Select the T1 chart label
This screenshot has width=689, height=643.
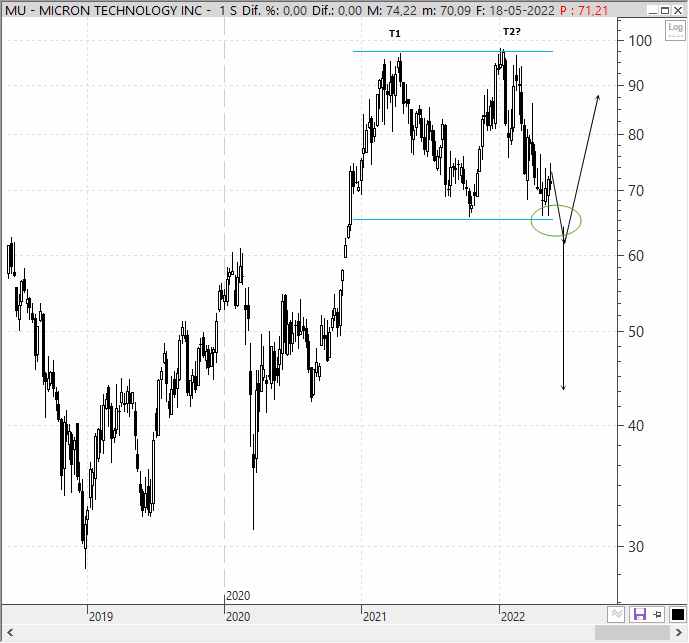tap(395, 33)
